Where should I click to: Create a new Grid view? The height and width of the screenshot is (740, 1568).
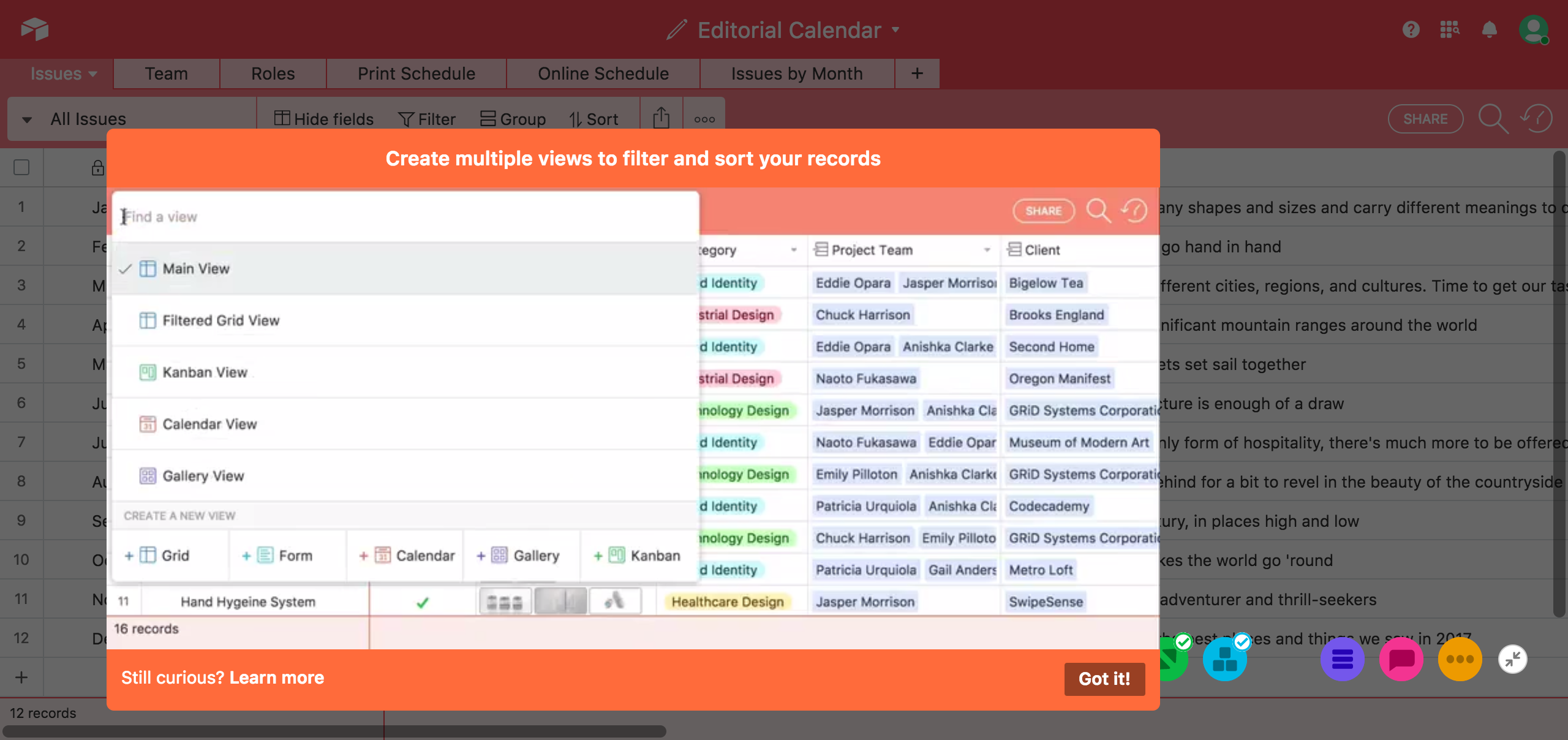(x=170, y=556)
